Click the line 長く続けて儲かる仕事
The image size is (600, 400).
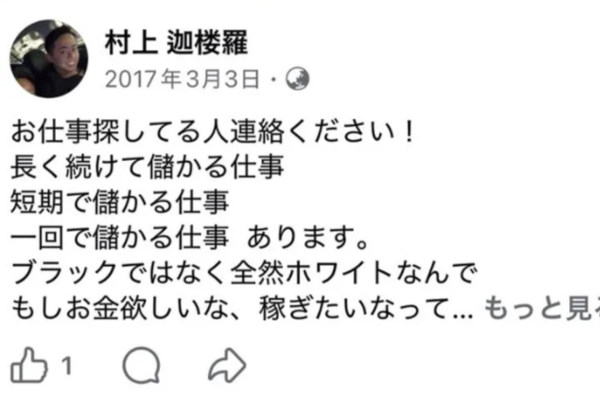[x=147, y=167]
